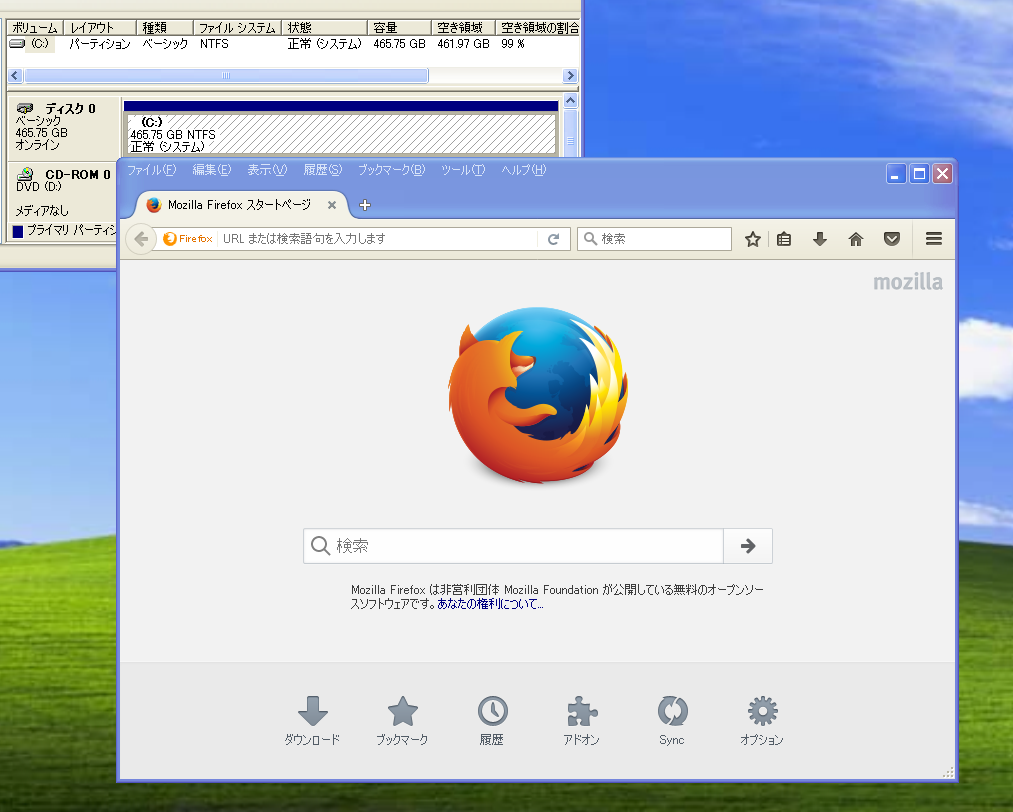Click the 'メディアなし' text under CD-ROM 0
The width and height of the screenshot is (1013, 812).
[x=42, y=211]
